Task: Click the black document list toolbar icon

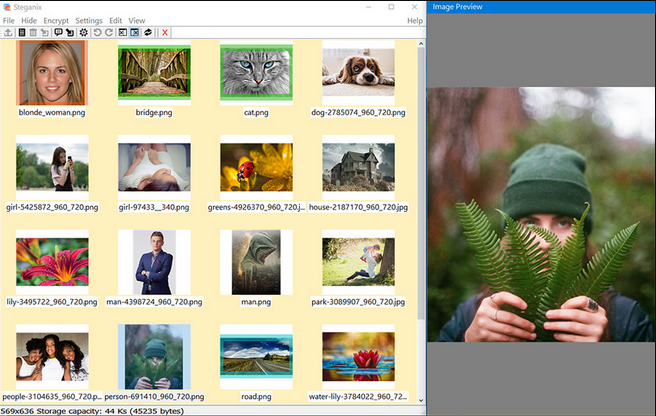Action: click(22, 33)
